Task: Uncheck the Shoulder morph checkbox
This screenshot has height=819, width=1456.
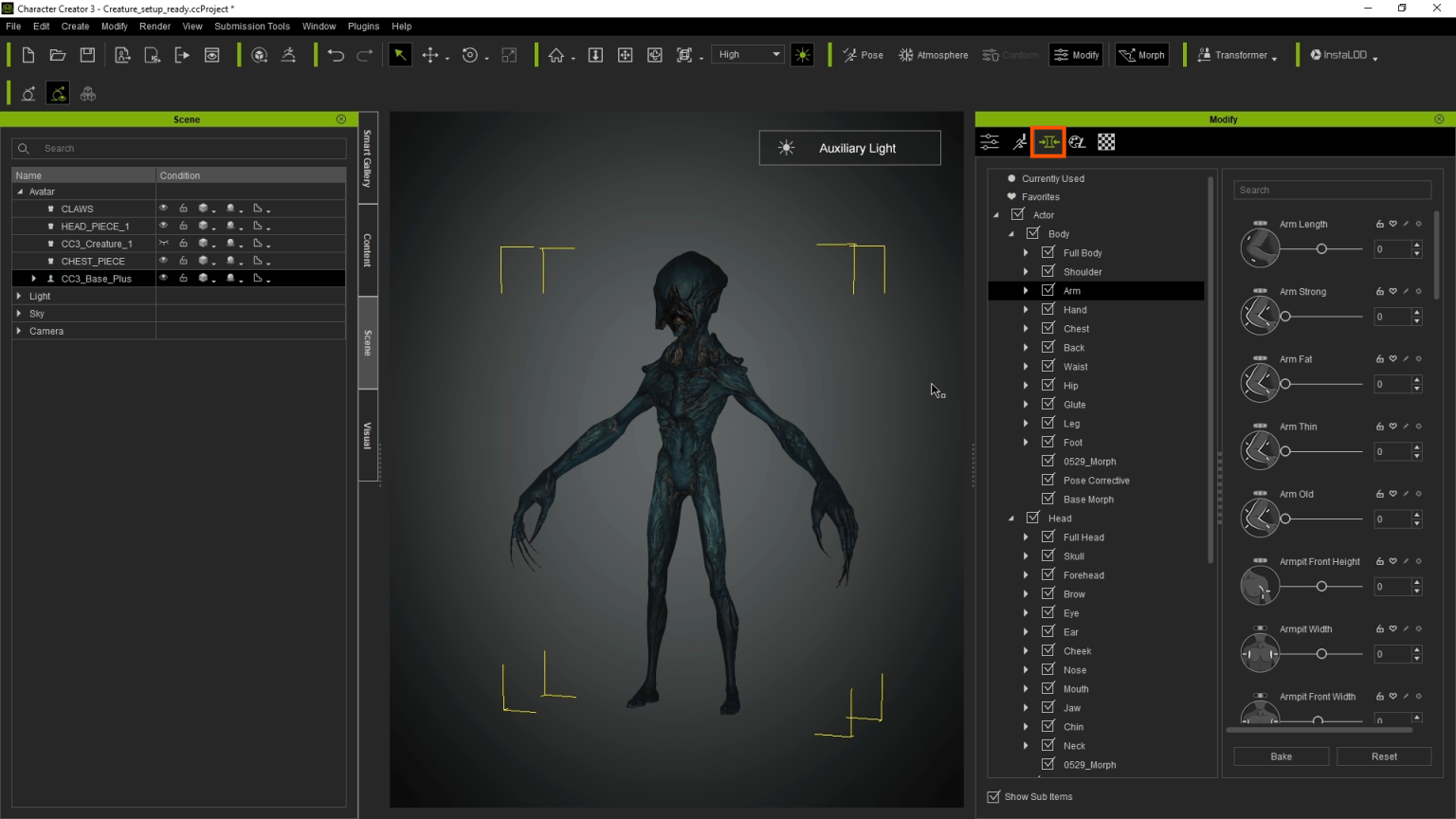Action: pyautogui.click(x=1048, y=271)
